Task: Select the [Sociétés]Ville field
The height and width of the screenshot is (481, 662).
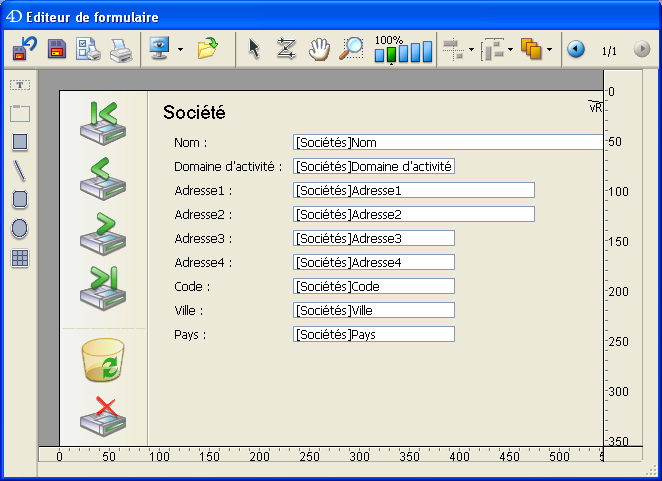Action: (374, 310)
